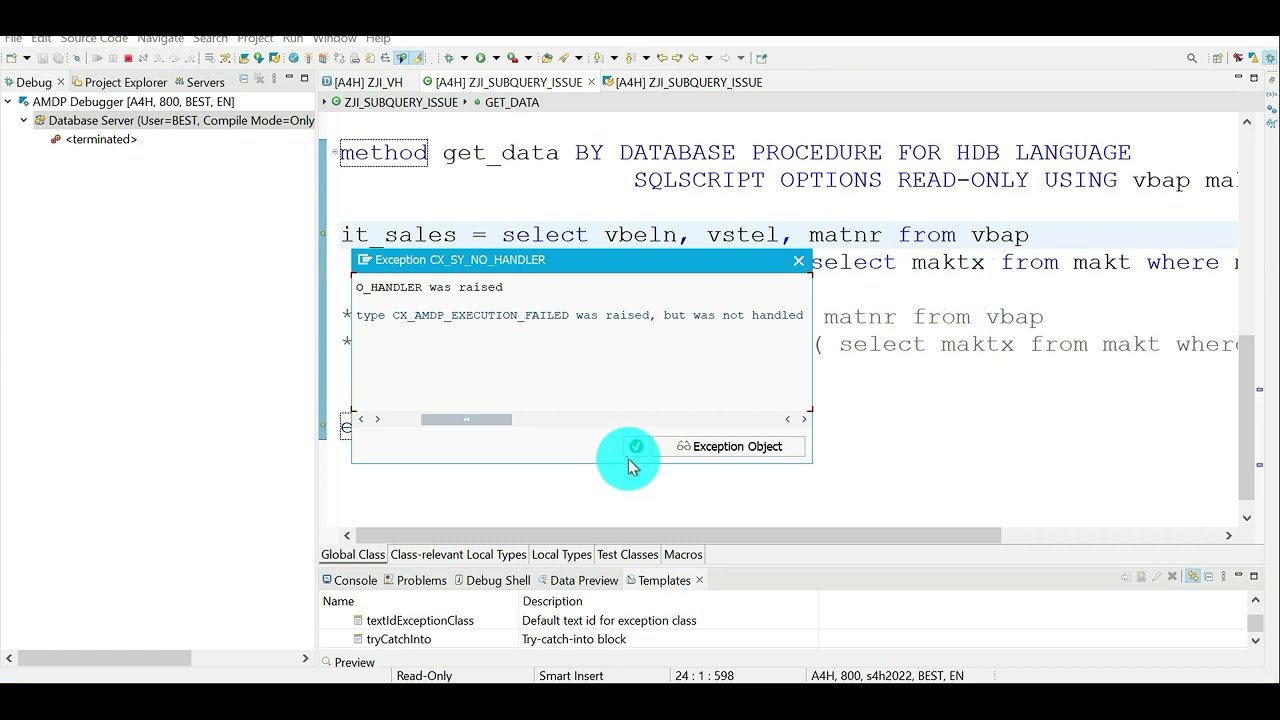Open the Data Preview view tab
Screen dimensions: 1280x720
pos(578,580)
